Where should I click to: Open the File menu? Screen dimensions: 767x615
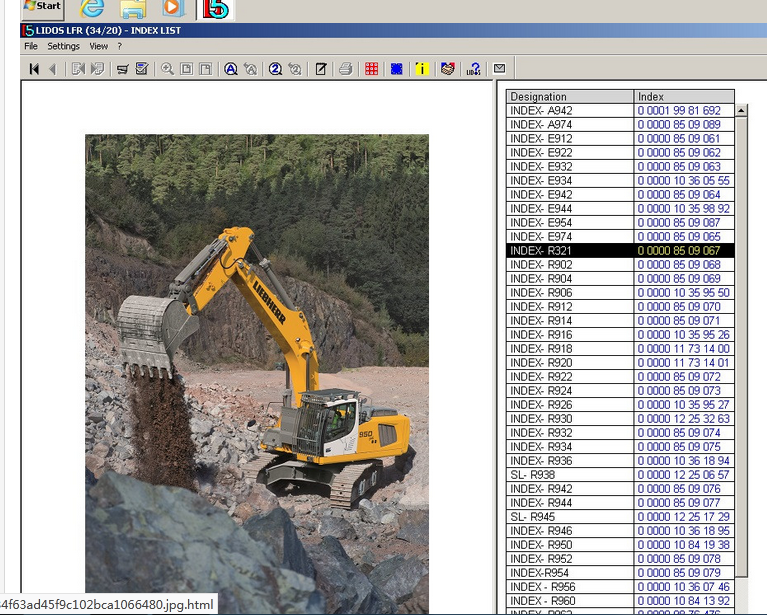point(31,46)
